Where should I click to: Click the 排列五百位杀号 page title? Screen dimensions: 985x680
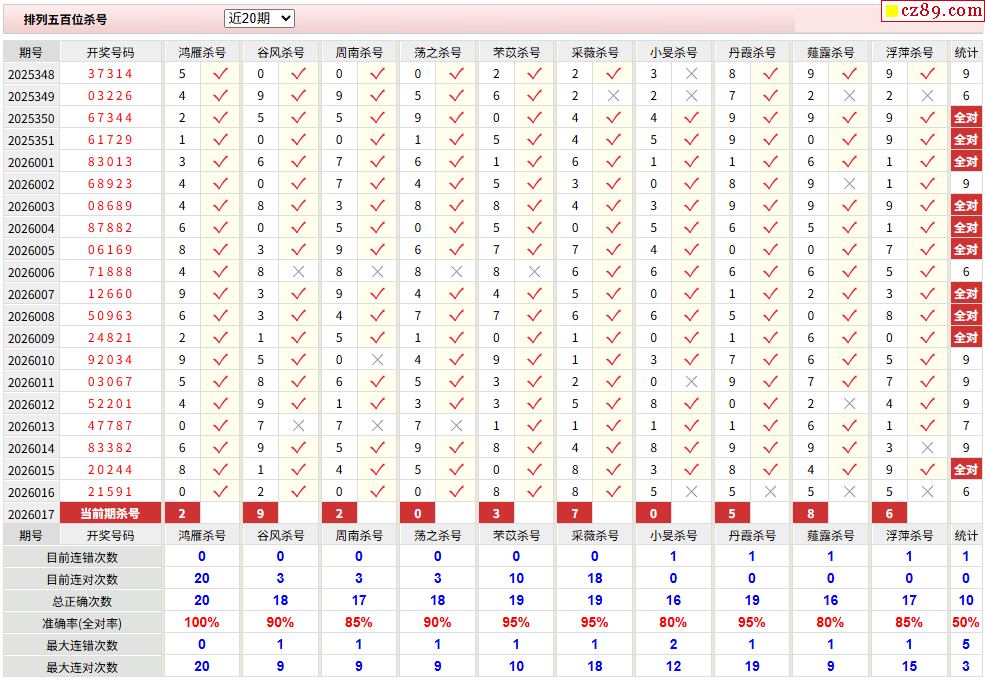coord(65,19)
